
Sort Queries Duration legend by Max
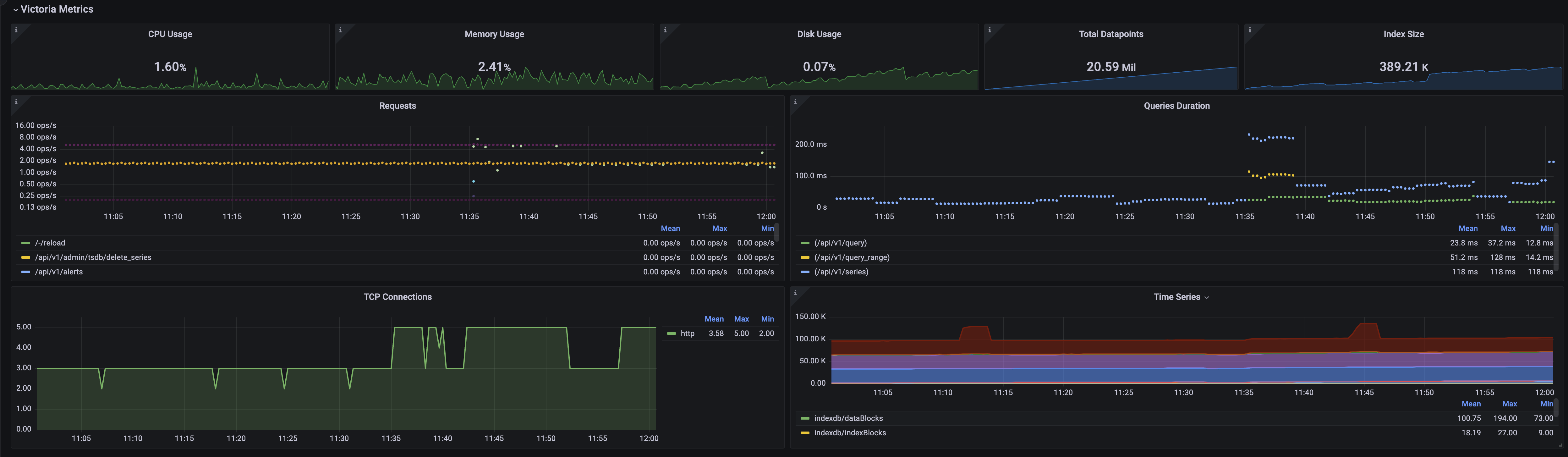pos(1508,229)
